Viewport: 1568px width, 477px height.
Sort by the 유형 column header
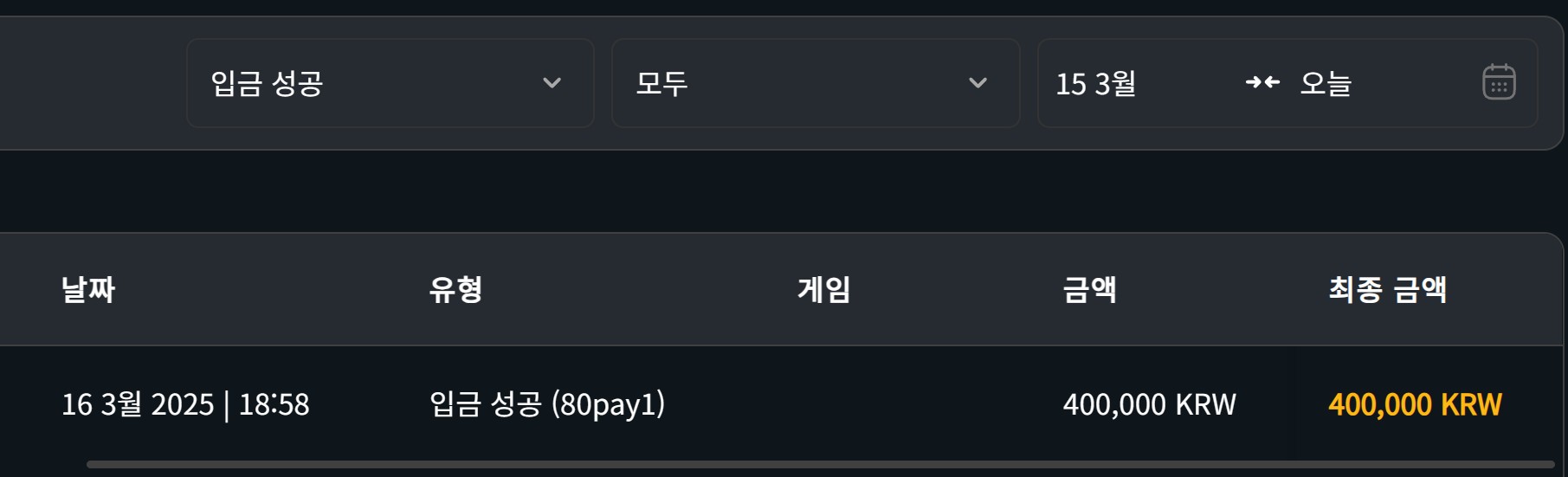coord(456,289)
